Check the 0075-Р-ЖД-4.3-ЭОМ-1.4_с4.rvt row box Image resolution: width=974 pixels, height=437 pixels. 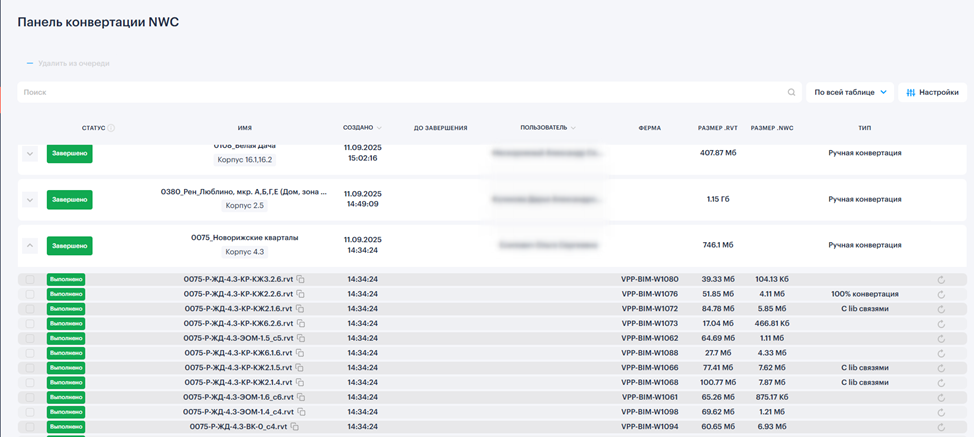tap(30, 412)
